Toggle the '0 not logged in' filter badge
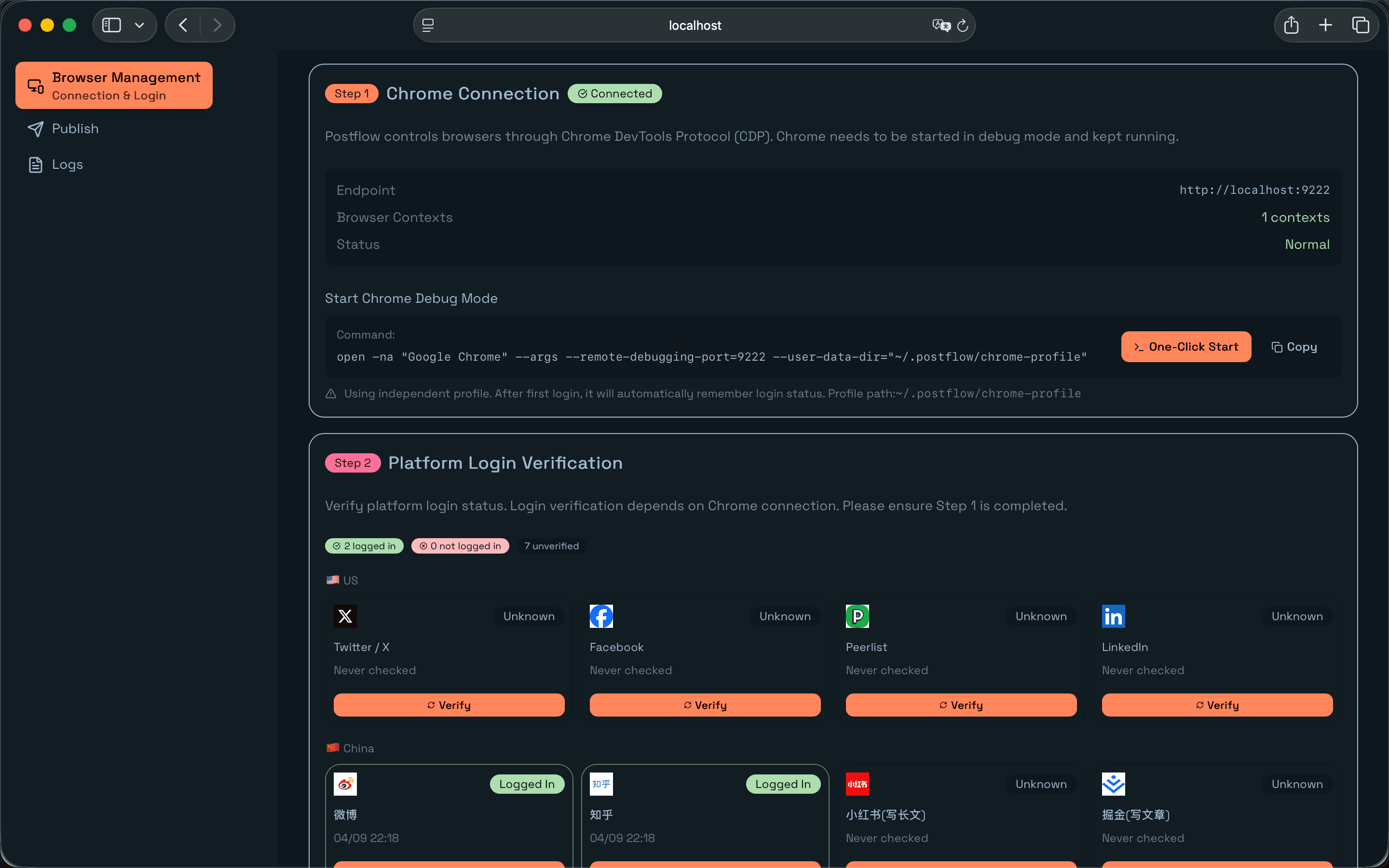The height and width of the screenshot is (868, 1389). 460,545
